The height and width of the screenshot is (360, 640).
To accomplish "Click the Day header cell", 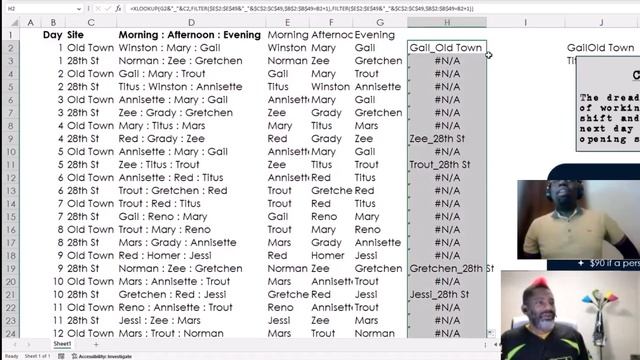I will point(53,35).
